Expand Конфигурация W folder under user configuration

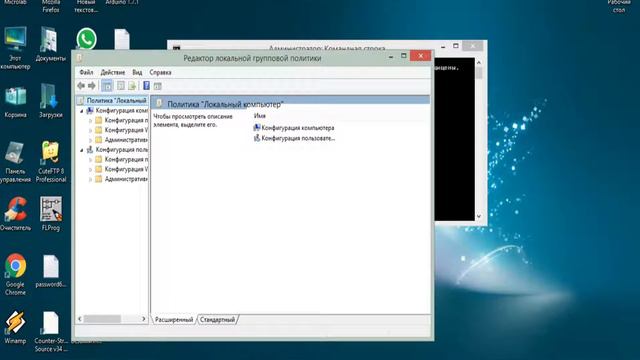tap(91, 169)
